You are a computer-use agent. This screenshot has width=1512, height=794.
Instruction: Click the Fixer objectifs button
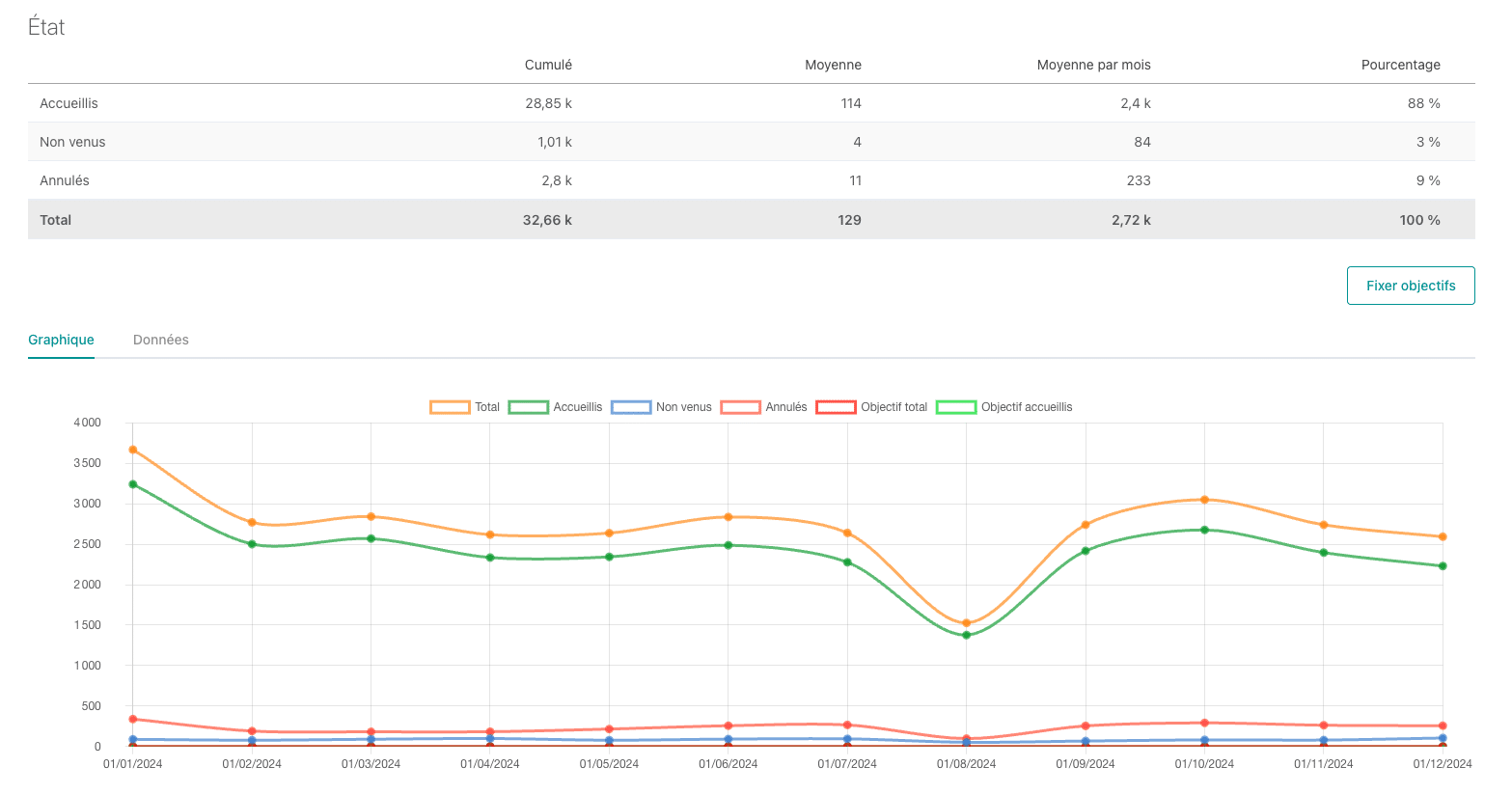(1410, 286)
